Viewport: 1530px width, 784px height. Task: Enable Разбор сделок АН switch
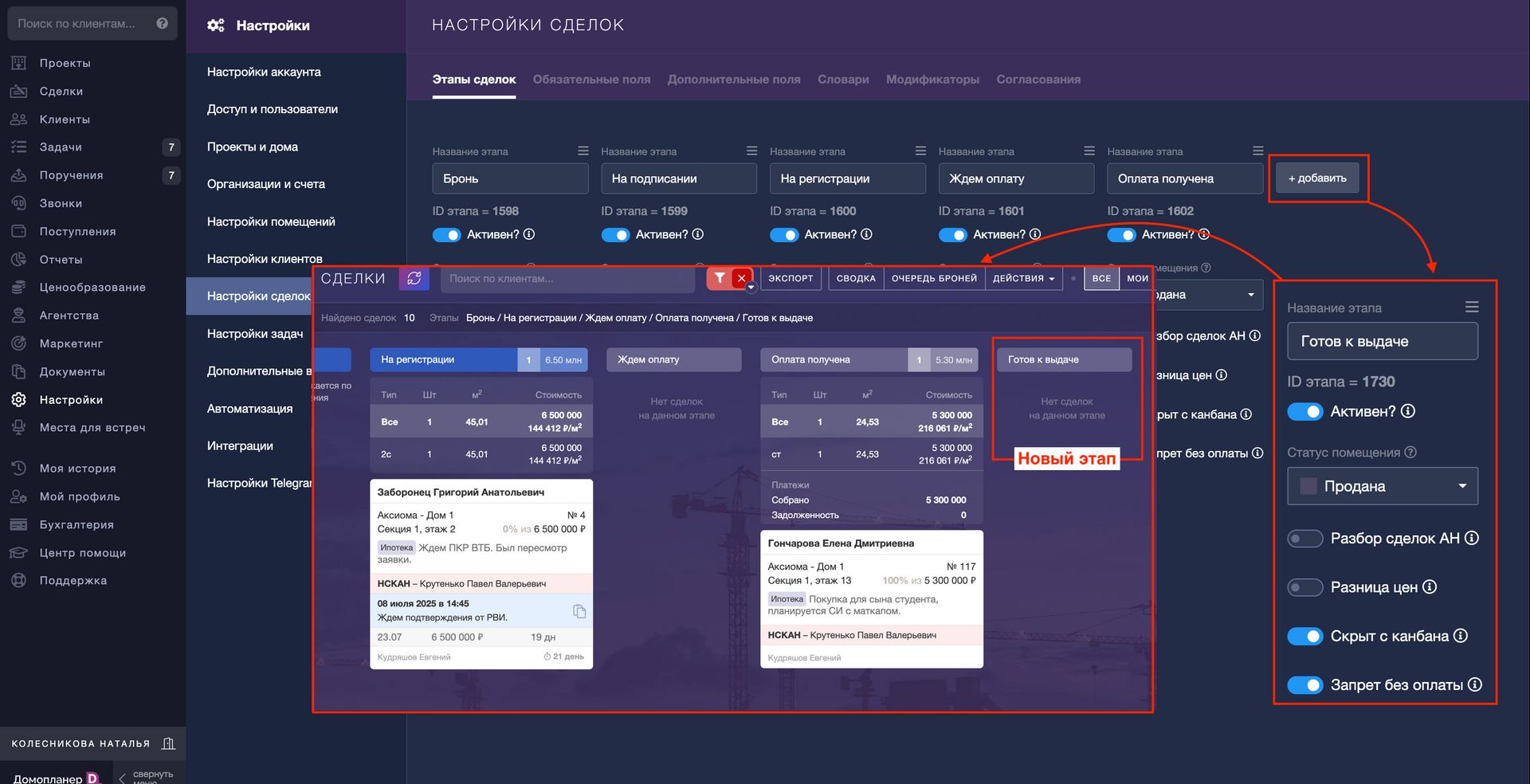pyautogui.click(x=1305, y=539)
